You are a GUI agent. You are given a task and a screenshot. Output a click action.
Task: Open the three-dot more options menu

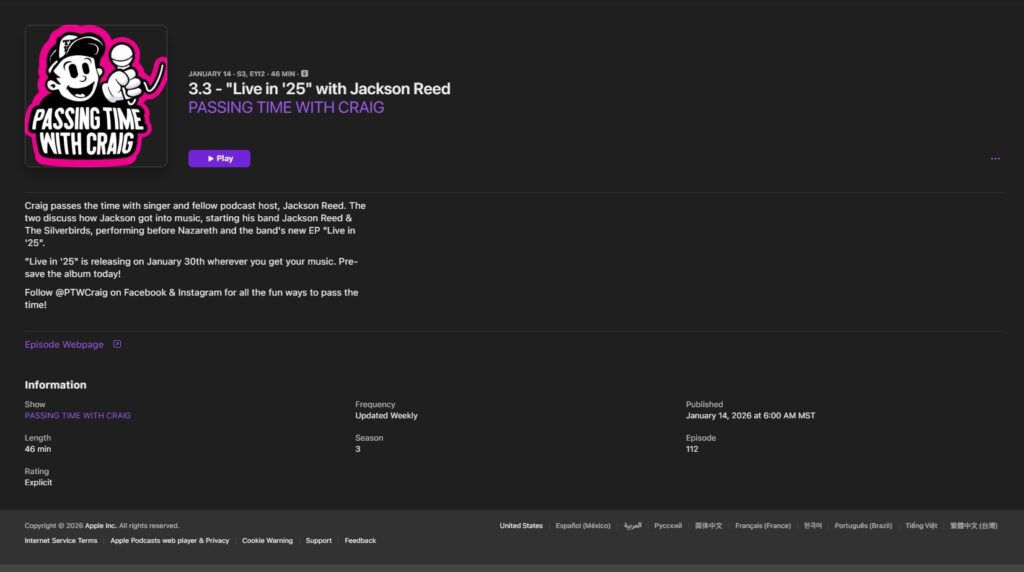tap(994, 158)
